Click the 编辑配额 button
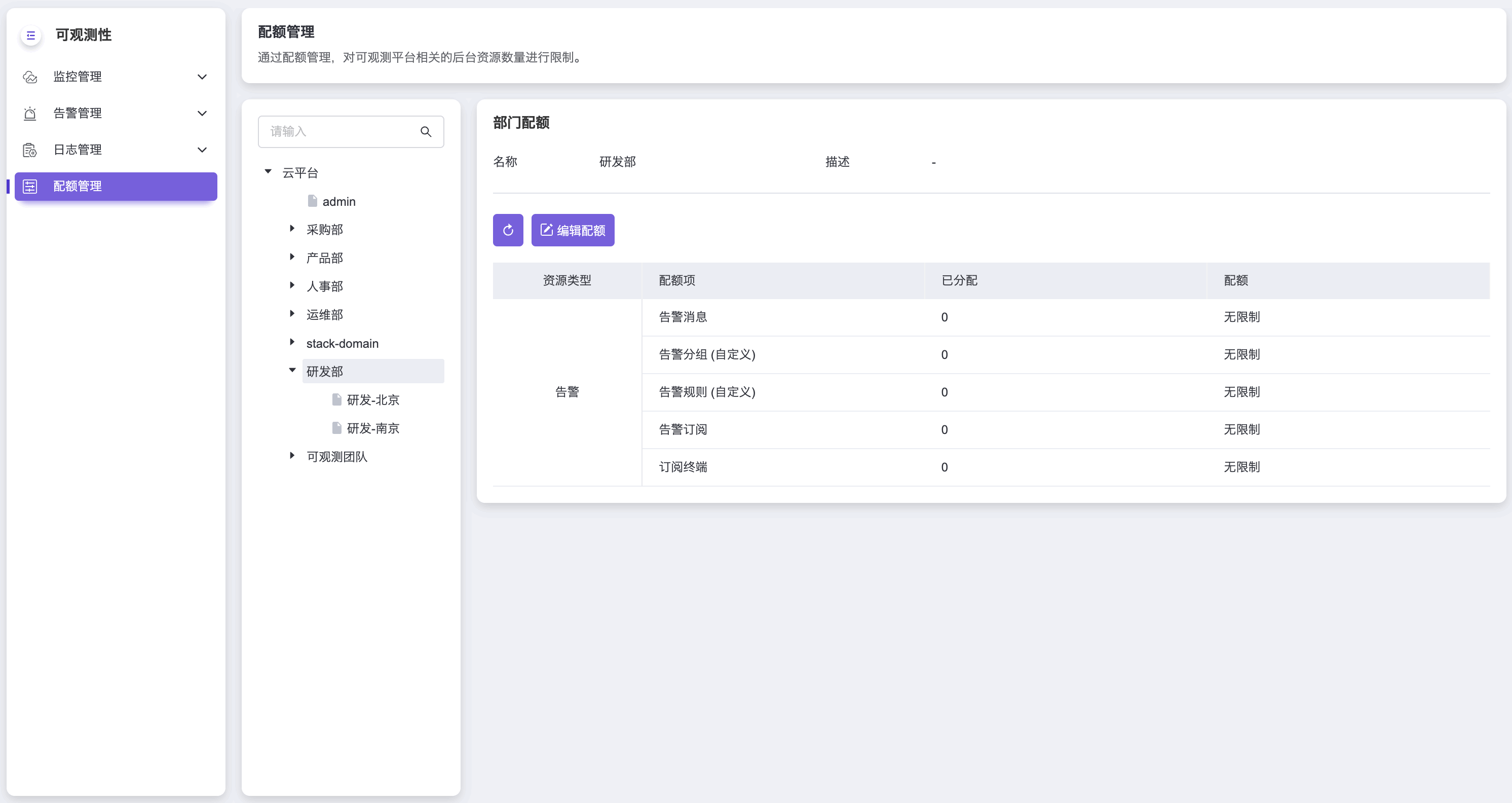Screen dimensions: 1512x803 (572, 230)
